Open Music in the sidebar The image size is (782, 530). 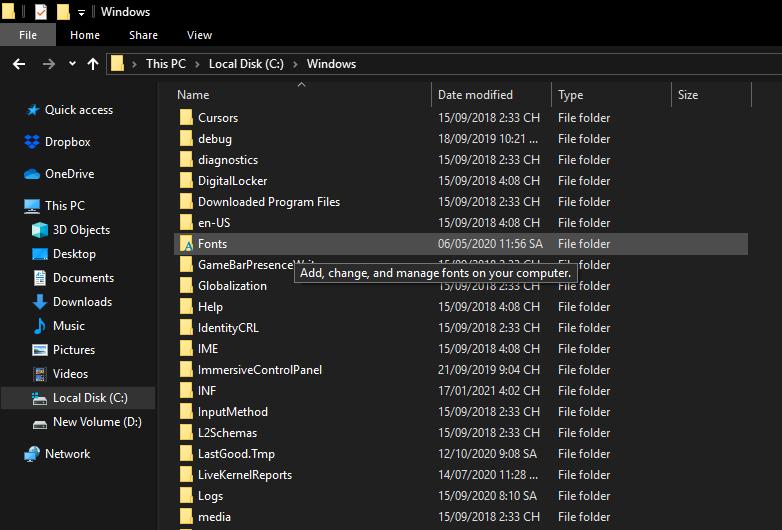pyautogui.click(x=69, y=326)
